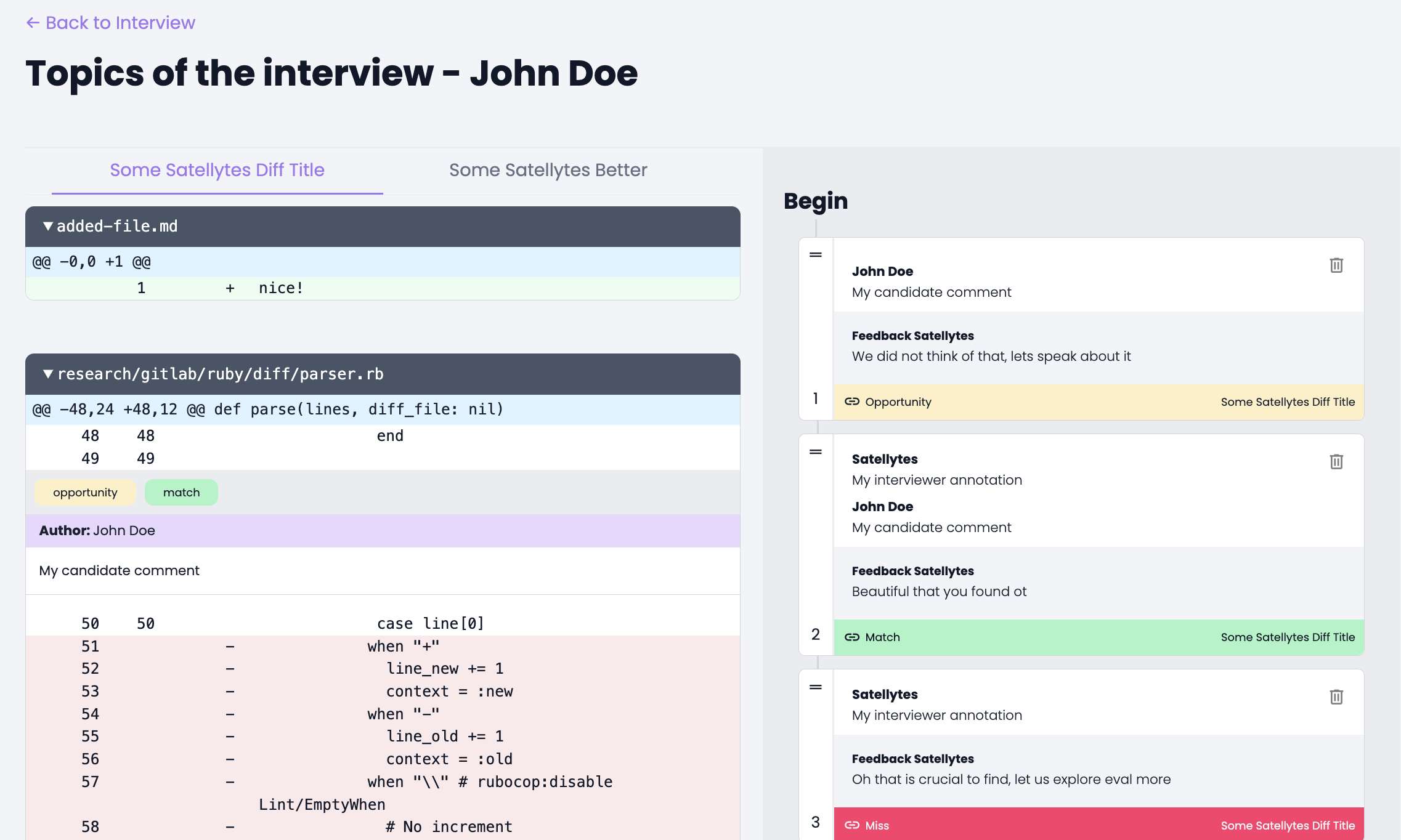Expand the added-file.md diff section
This screenshot has height=840, width=1401.
tap(47, 226)
